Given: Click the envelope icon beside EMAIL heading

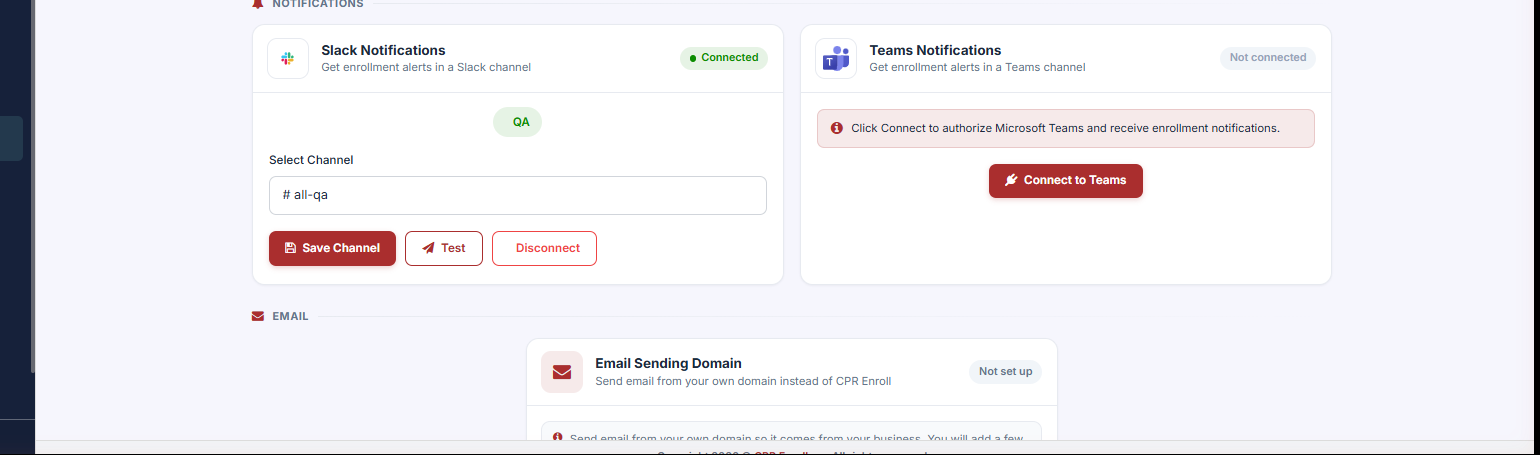Looking at the screenshot, I should [258, 316].
